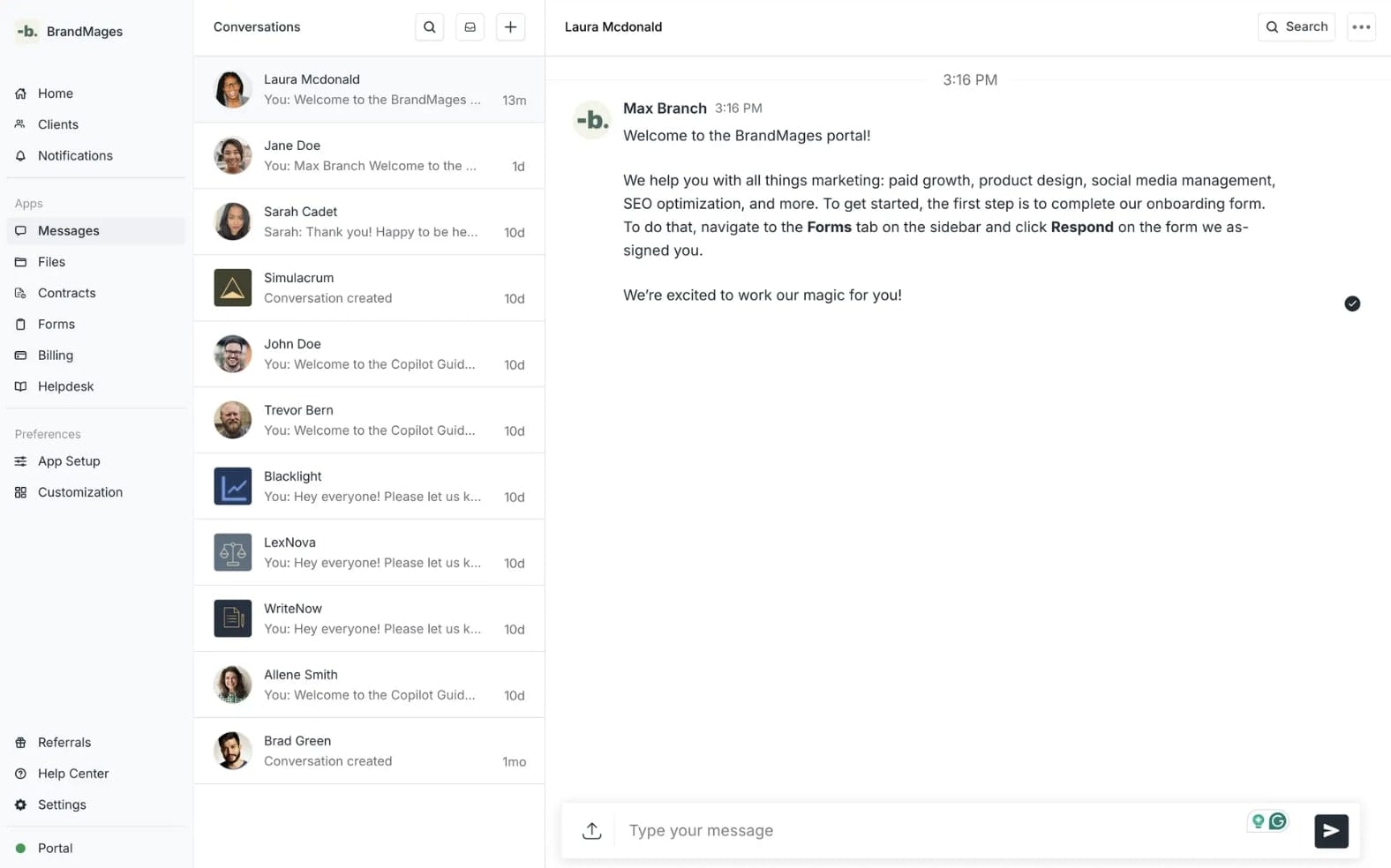
Task: Open the three-dot more options menu
Action: tap(1361, 27)
